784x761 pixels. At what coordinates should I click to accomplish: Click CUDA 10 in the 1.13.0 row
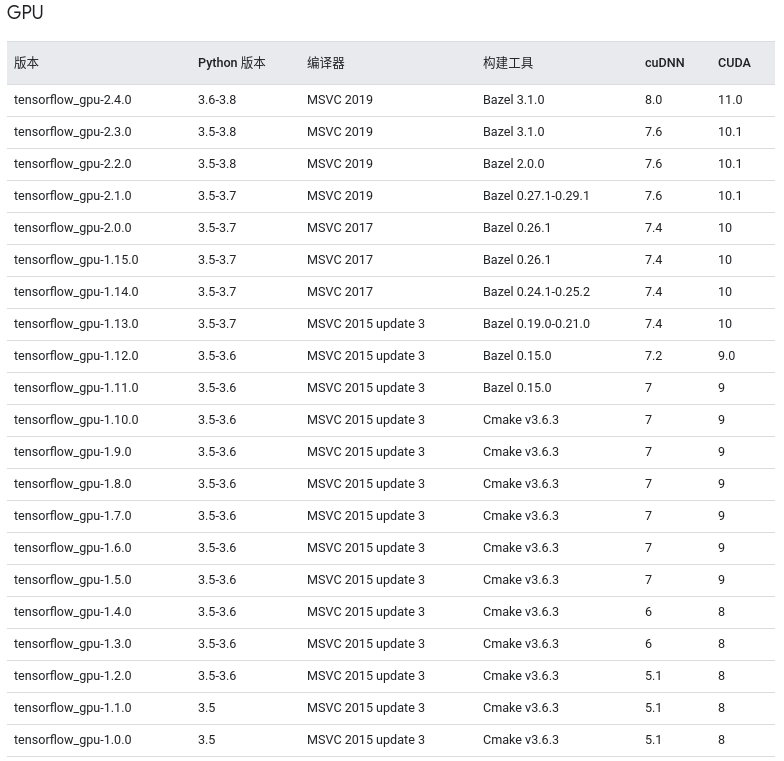pyautogui.click(x=725, y=324)
